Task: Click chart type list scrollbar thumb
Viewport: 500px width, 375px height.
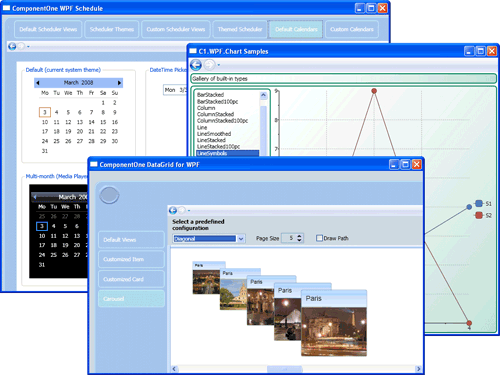Action: (263, 132)
